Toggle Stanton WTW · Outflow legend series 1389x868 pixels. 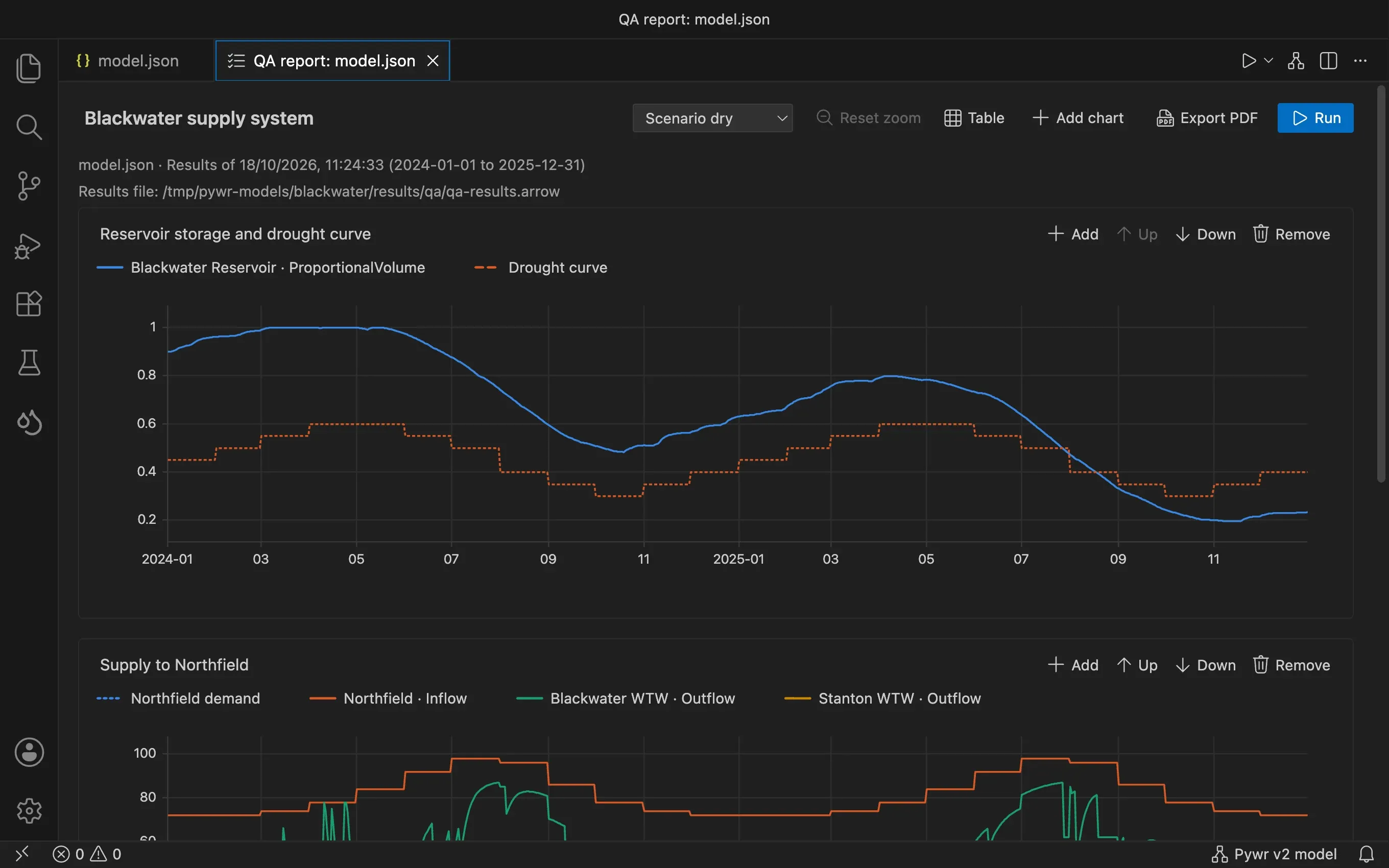(883, 698)
